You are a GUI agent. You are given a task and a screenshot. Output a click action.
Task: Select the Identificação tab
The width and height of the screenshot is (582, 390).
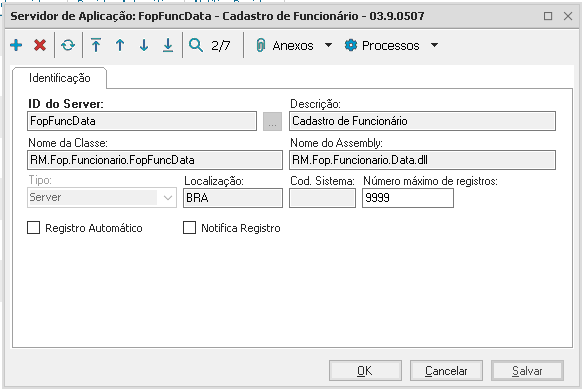click(x=59, y=78)
